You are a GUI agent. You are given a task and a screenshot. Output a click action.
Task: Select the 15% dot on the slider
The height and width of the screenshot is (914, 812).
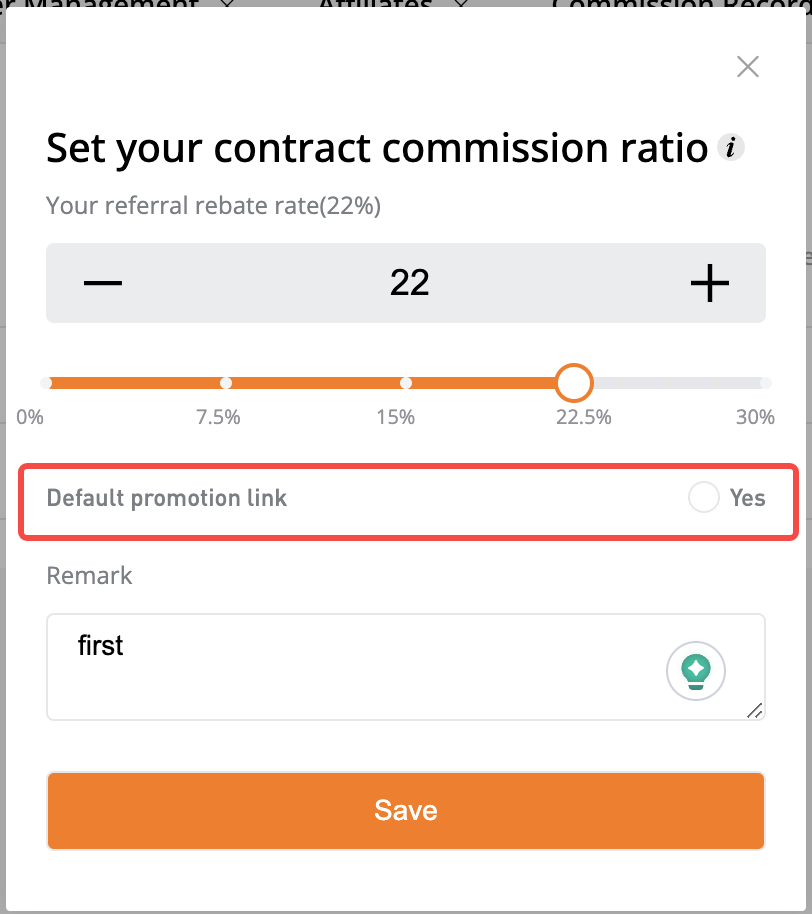pos(406,383)
